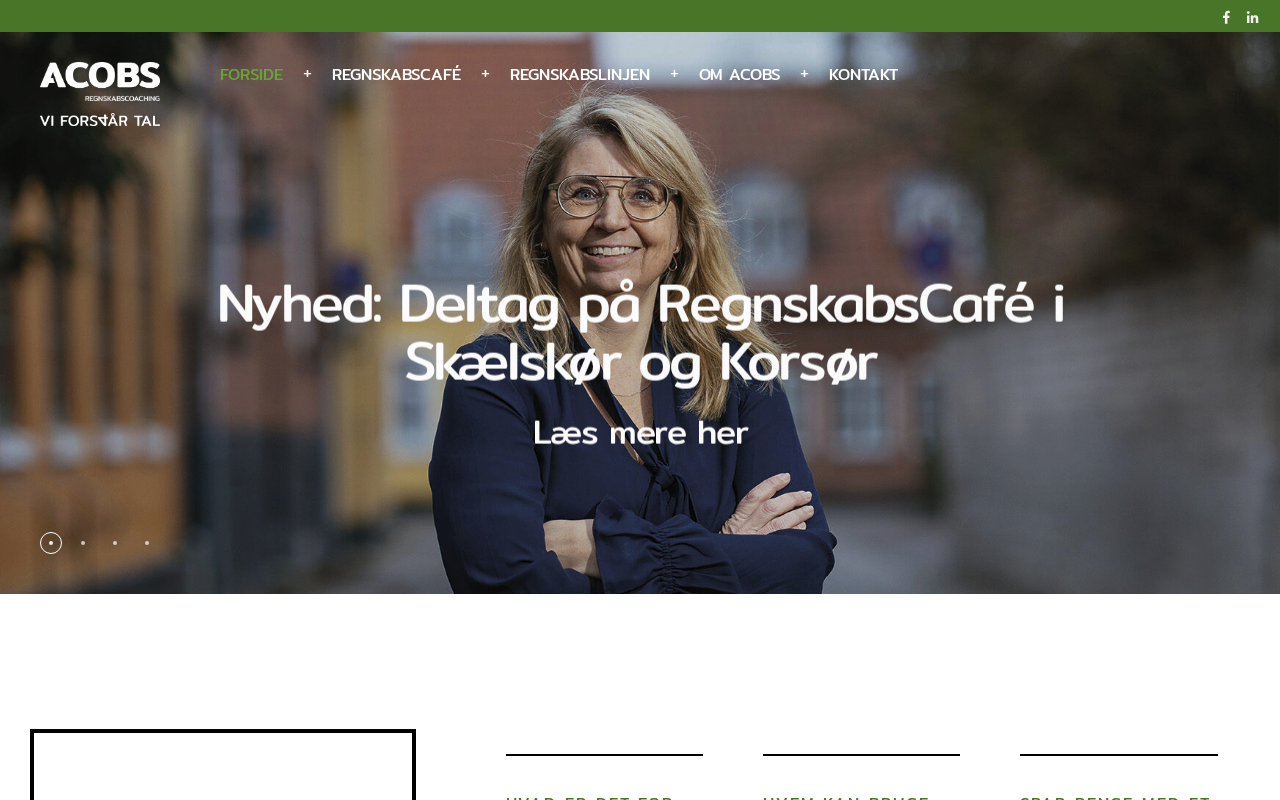Click the plus sign between Regnskabslinjen and Om Acobs

pos(674,73)
